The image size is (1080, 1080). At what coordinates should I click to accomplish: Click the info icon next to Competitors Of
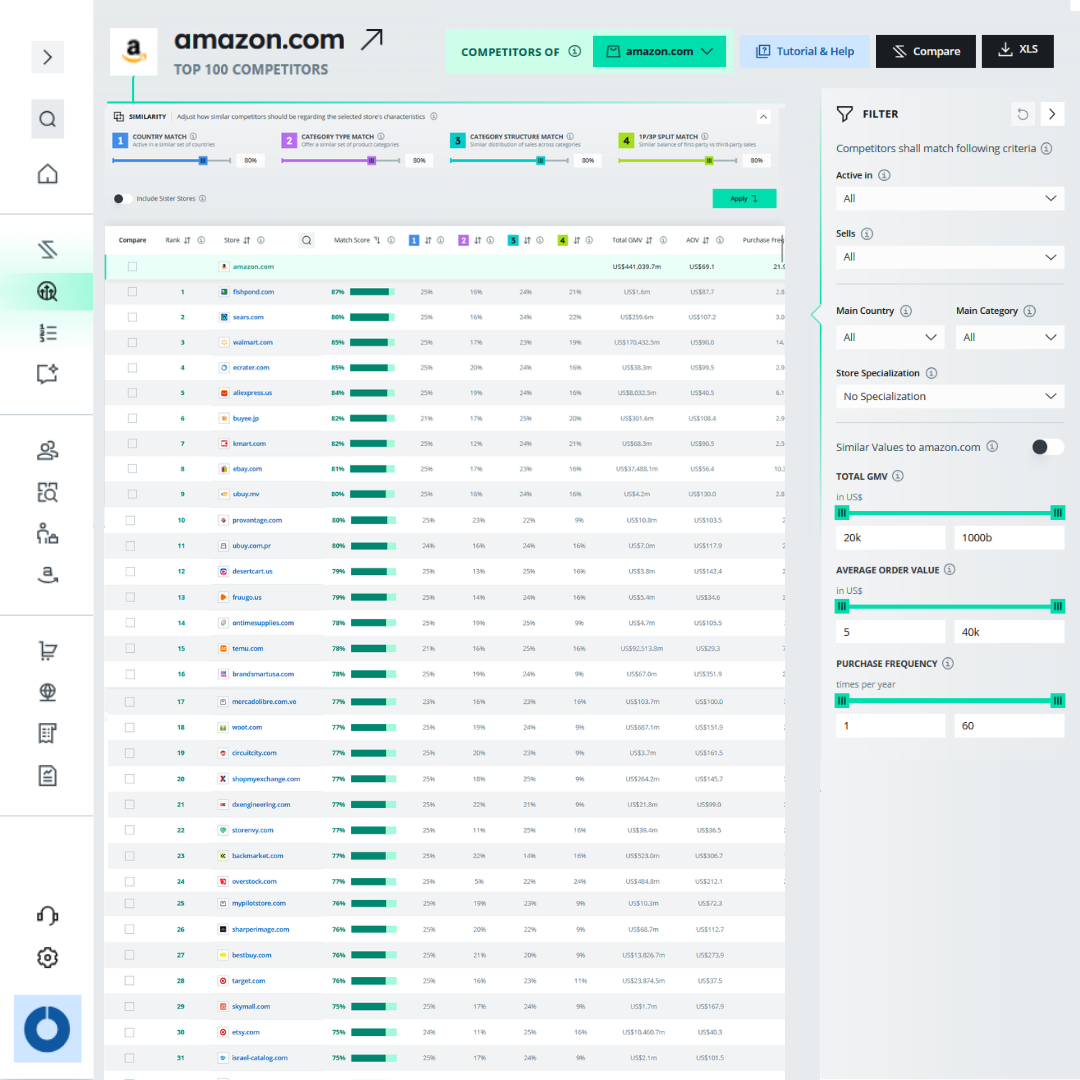click(x=574, y=51)
